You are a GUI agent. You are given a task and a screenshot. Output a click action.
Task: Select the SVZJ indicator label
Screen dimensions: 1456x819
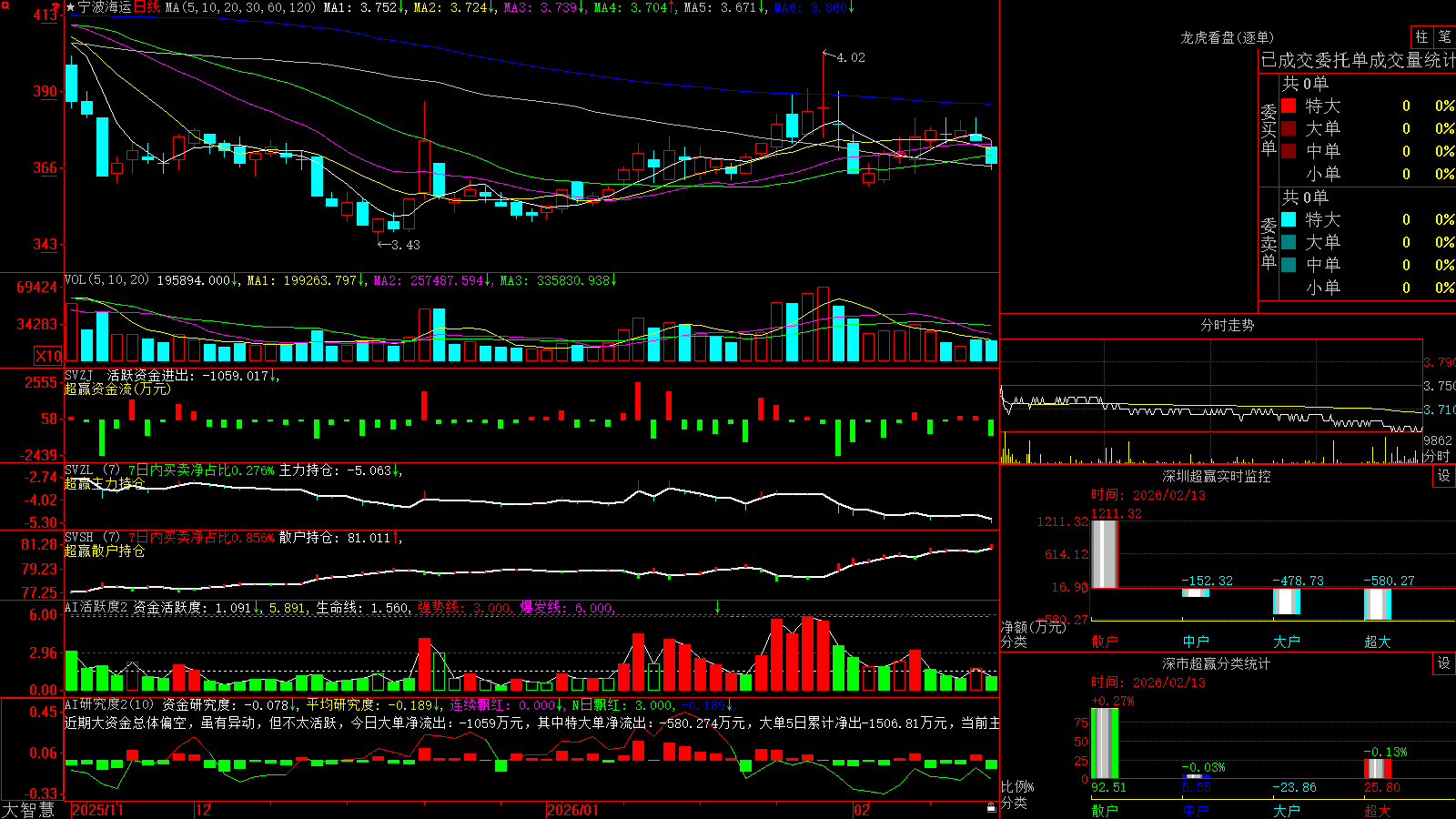[x=79, y=375]
